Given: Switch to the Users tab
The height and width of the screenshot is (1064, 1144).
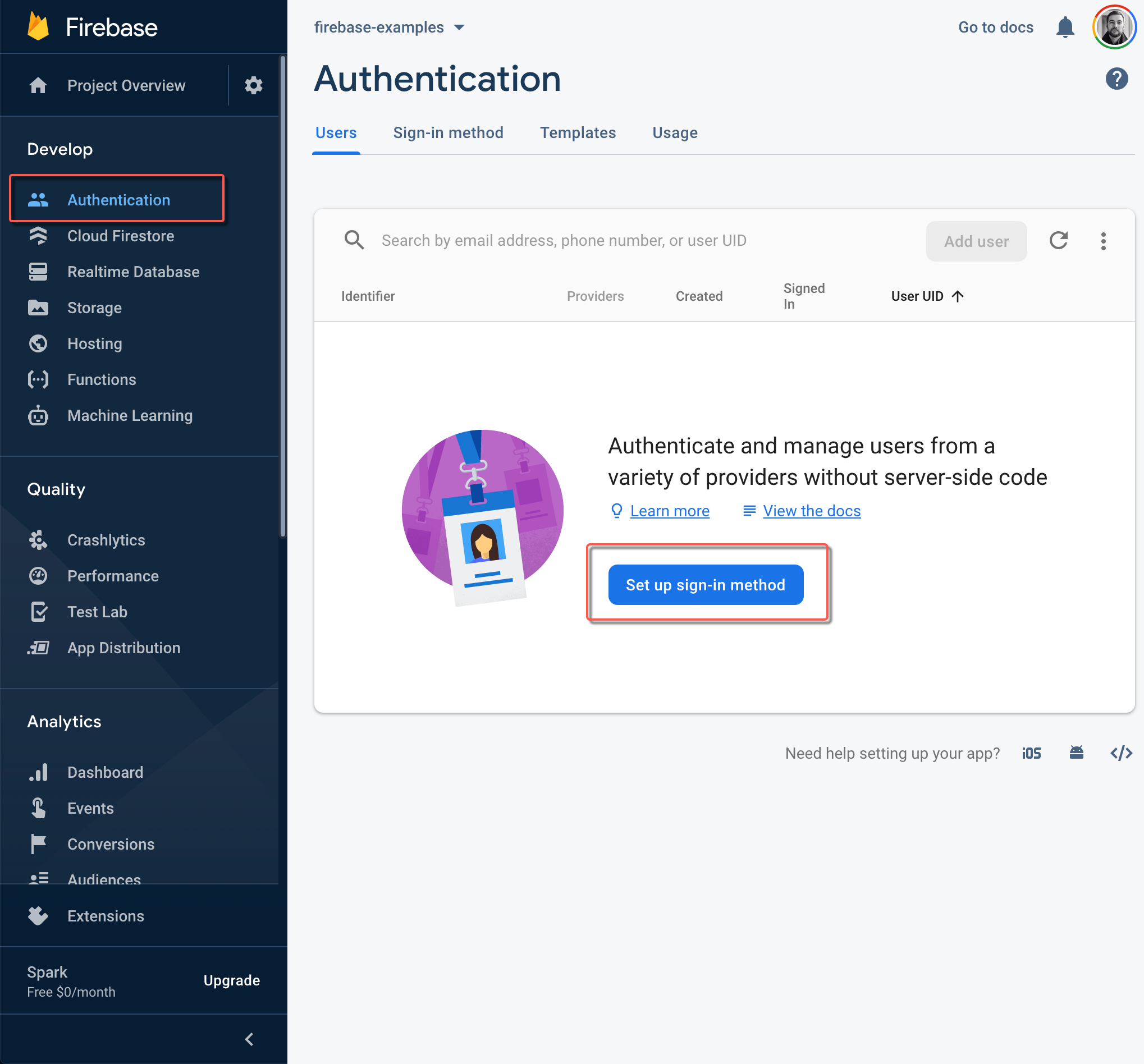Looking at the screenshot, I should [336, 133].
